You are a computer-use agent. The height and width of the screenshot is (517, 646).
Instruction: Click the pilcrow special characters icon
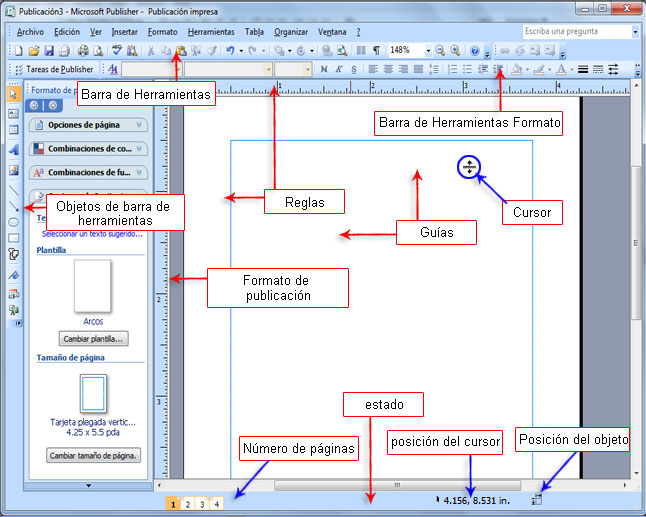(376, 51)
